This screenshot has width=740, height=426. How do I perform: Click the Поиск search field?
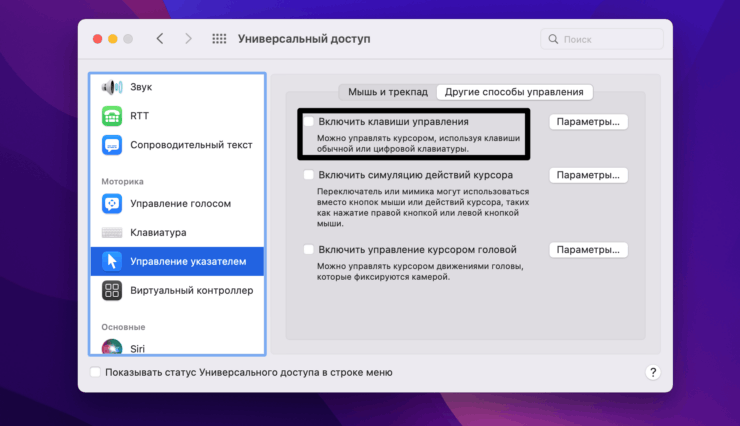pos(602,39)
